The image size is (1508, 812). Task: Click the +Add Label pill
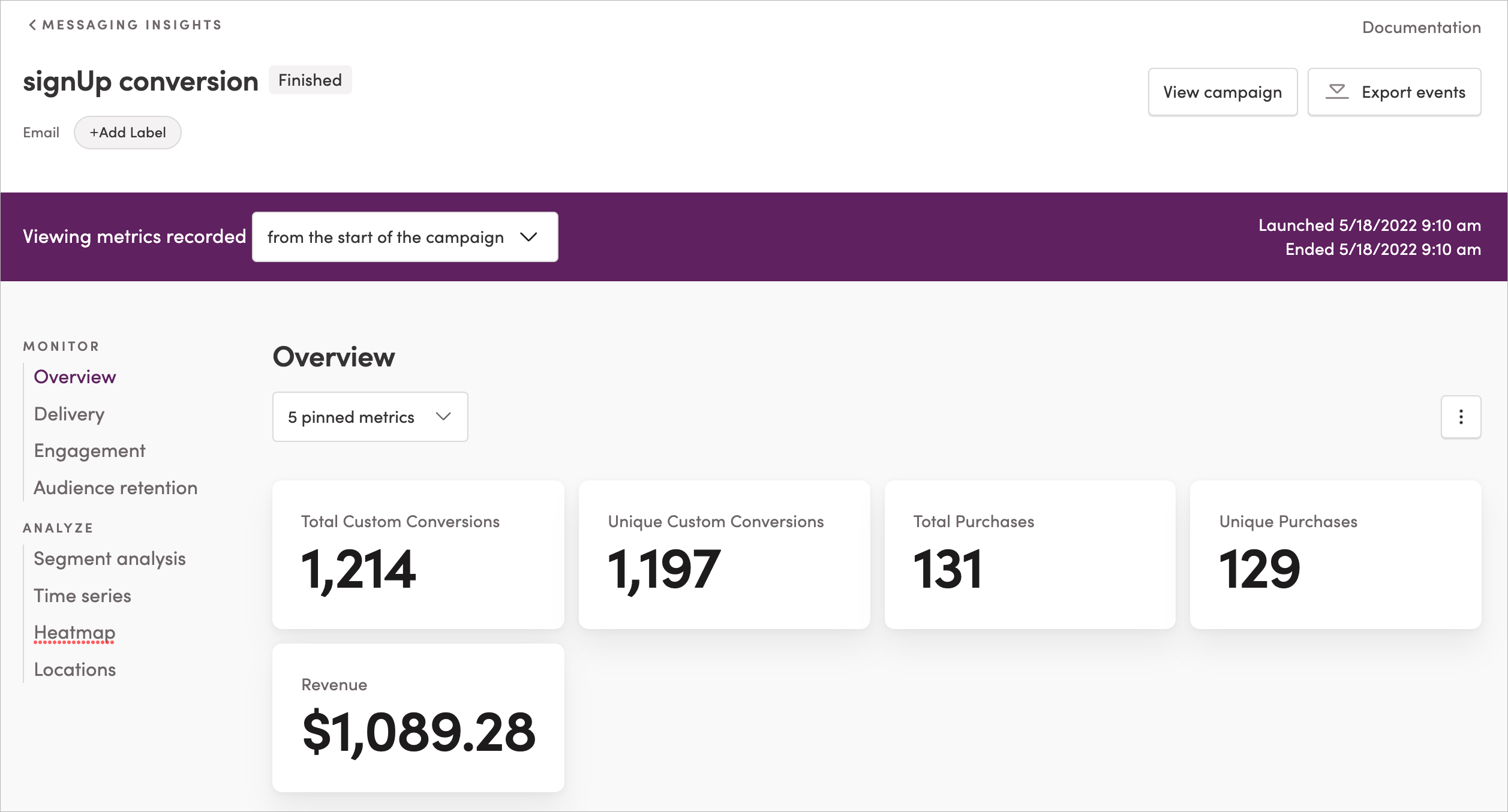127,132
